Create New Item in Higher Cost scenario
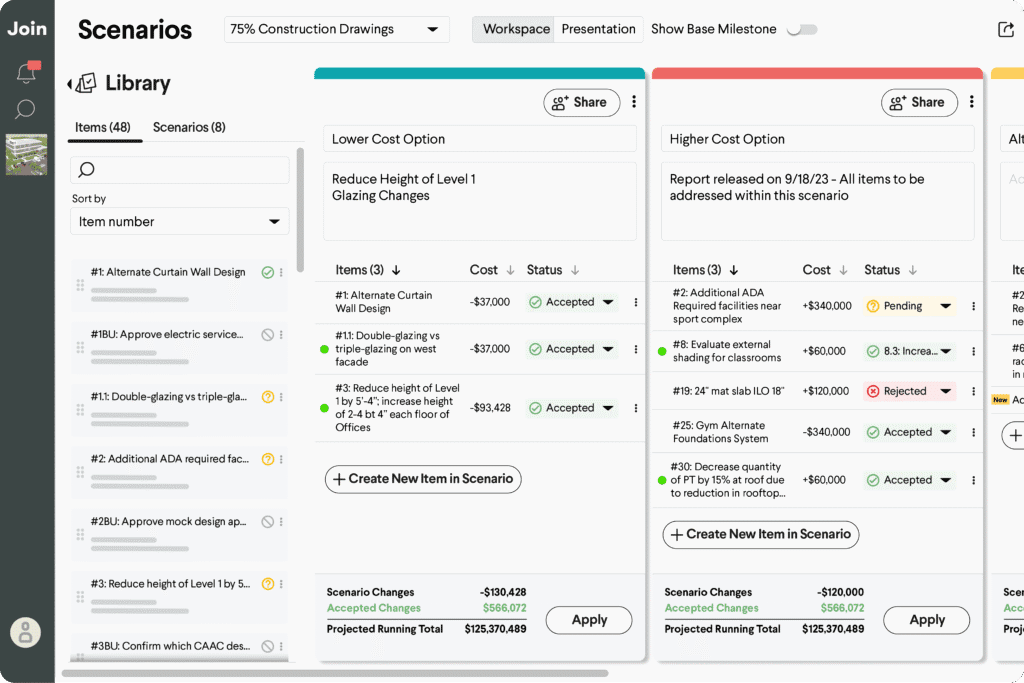This screenshot has height=683, width=1024. point(760,534)
